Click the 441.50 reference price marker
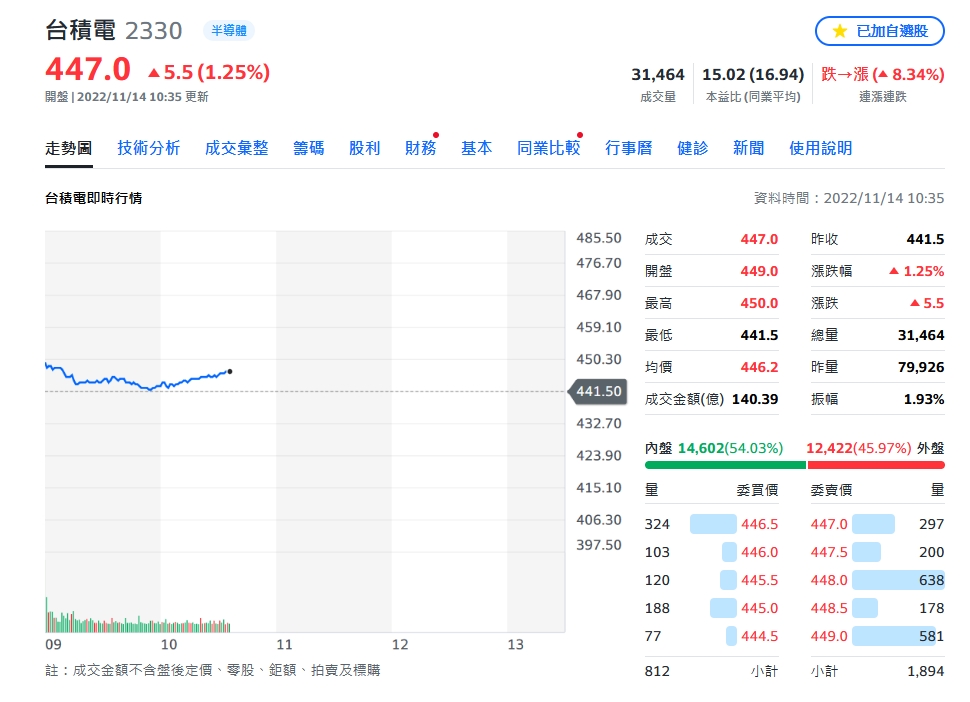The image size is (970, 702). [x=598, y=392]
